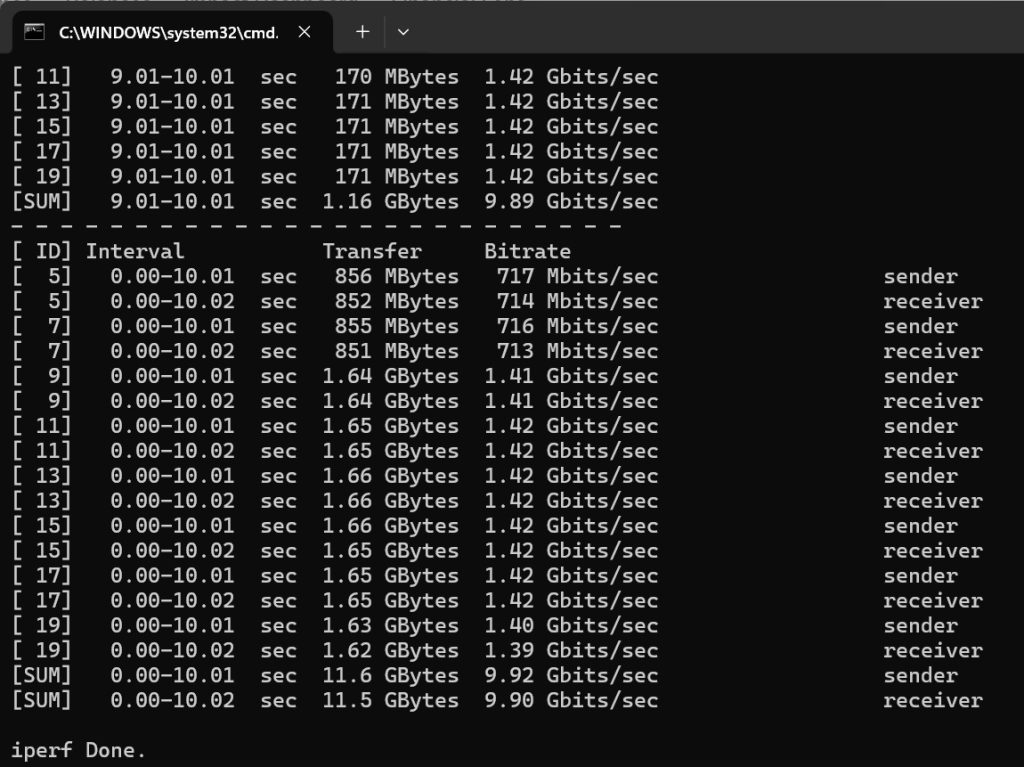1024x767 pixels.
Task: Close the cmd.exe terminal tab
Action: [x=305, y=32]
